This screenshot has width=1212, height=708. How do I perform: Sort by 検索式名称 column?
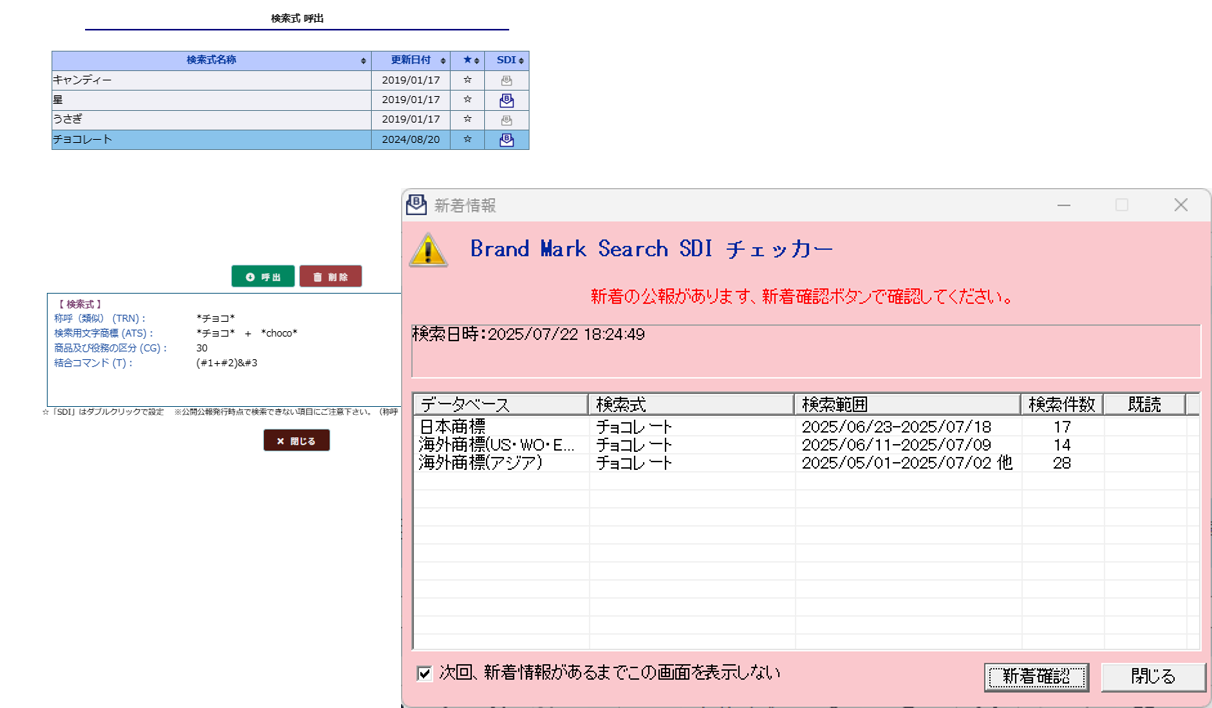click(211, 61)
